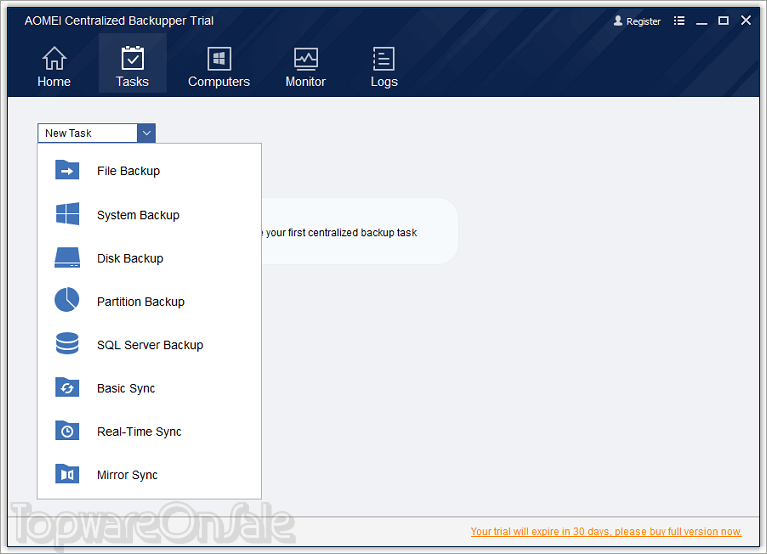Maximize the AOMEI Backupper window

pos(723,21)
